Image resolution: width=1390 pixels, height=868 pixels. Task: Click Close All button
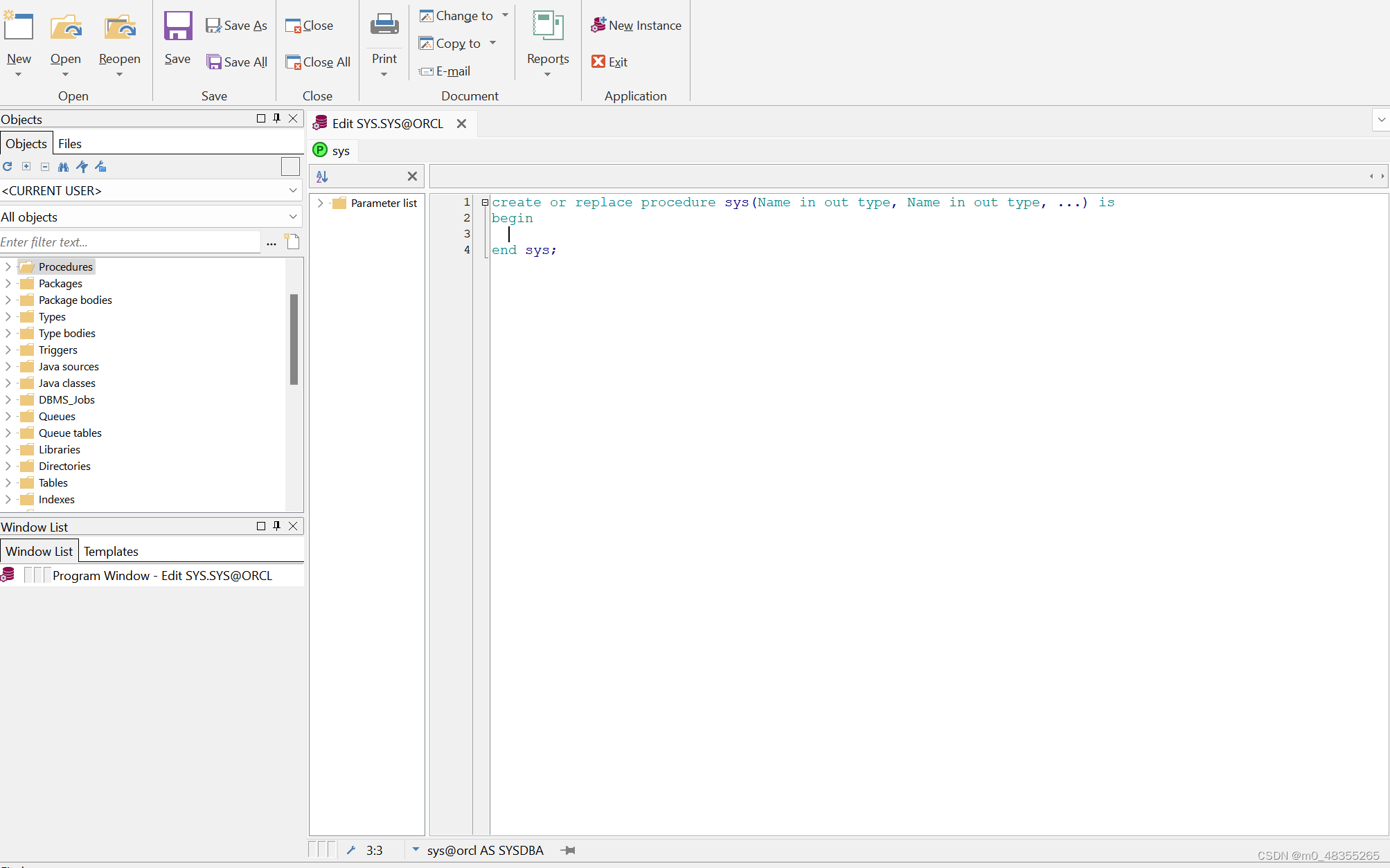point(318,62)
